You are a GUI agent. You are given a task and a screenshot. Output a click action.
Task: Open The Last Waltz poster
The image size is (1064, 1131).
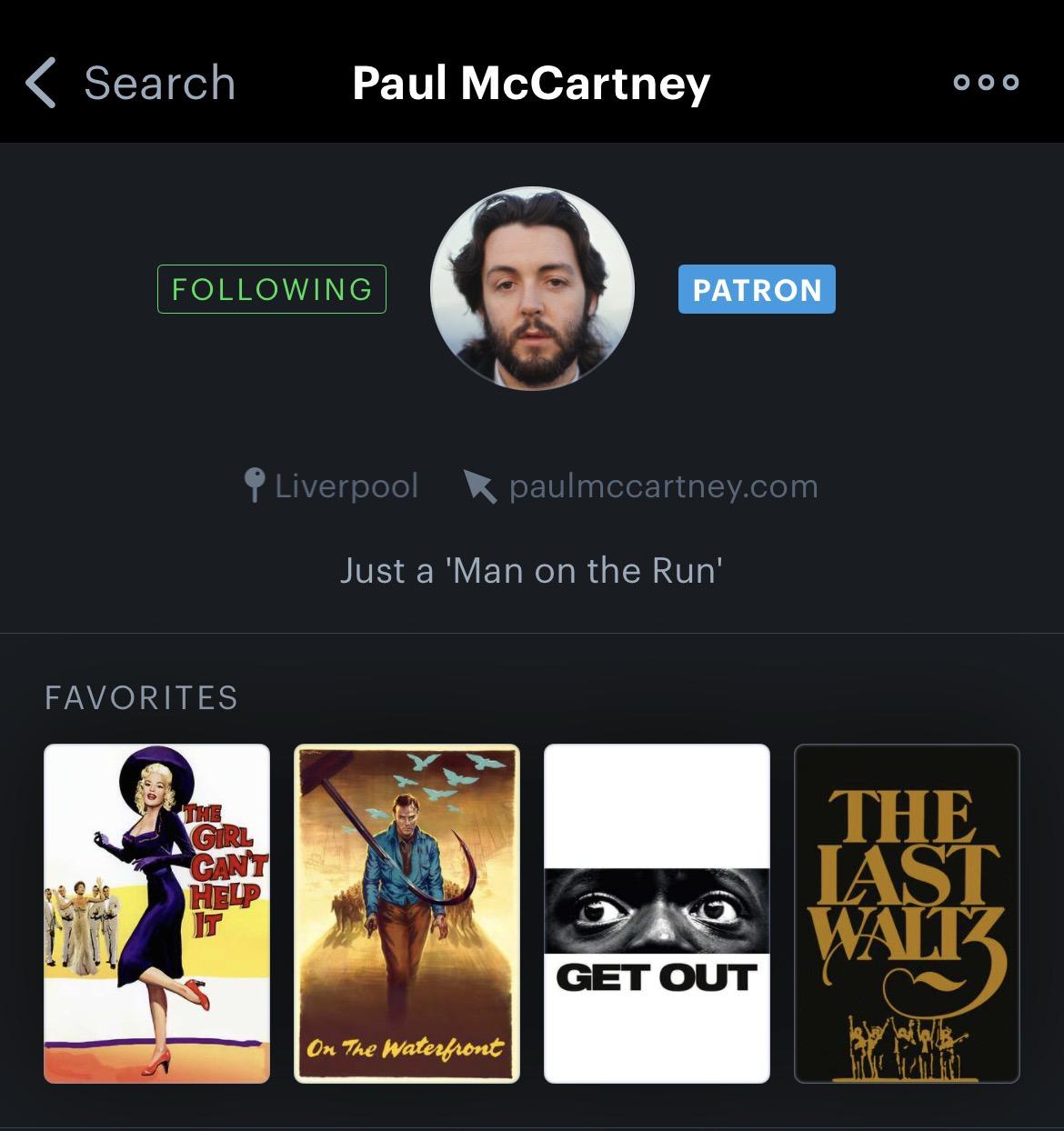907,914
